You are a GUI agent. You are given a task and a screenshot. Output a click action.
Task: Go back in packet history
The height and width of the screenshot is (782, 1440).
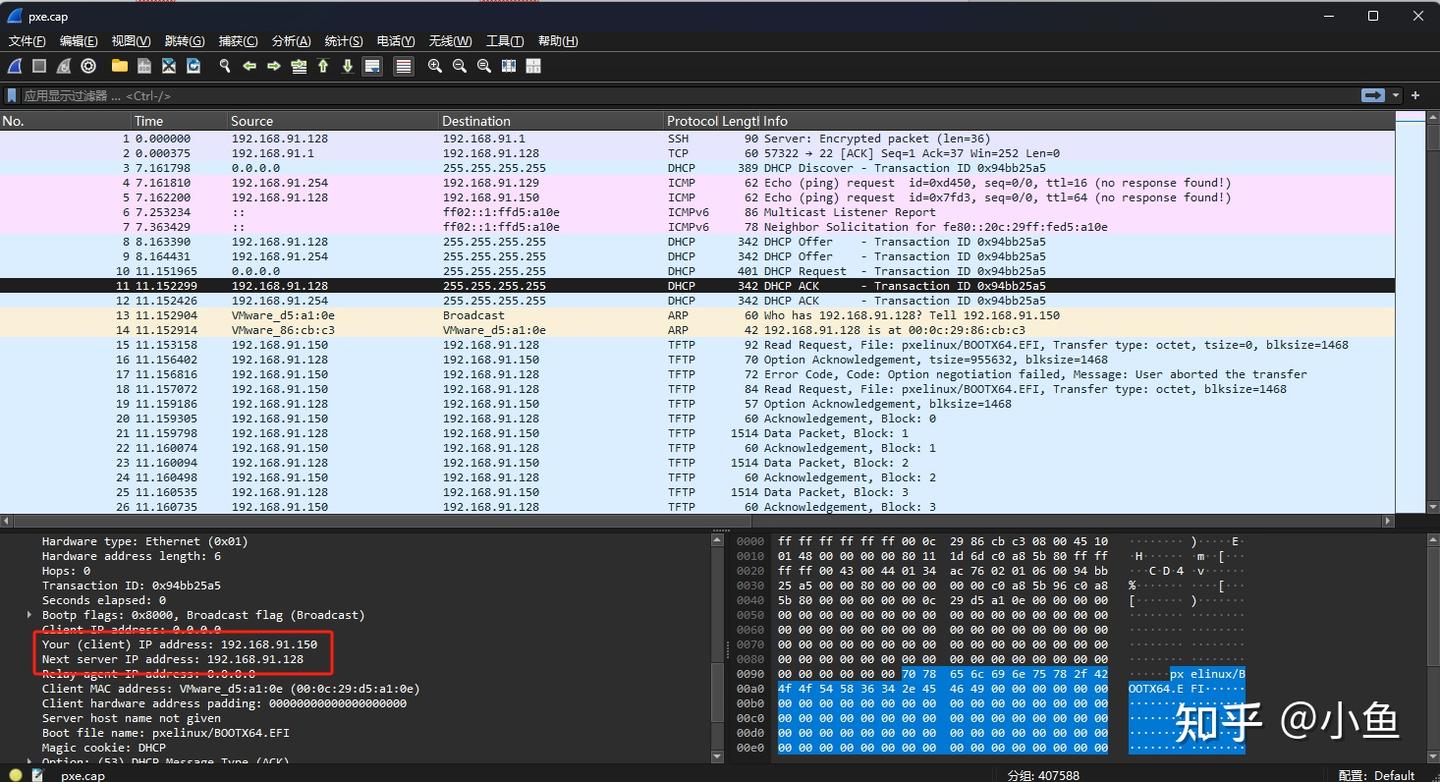[x=250, y=66]
